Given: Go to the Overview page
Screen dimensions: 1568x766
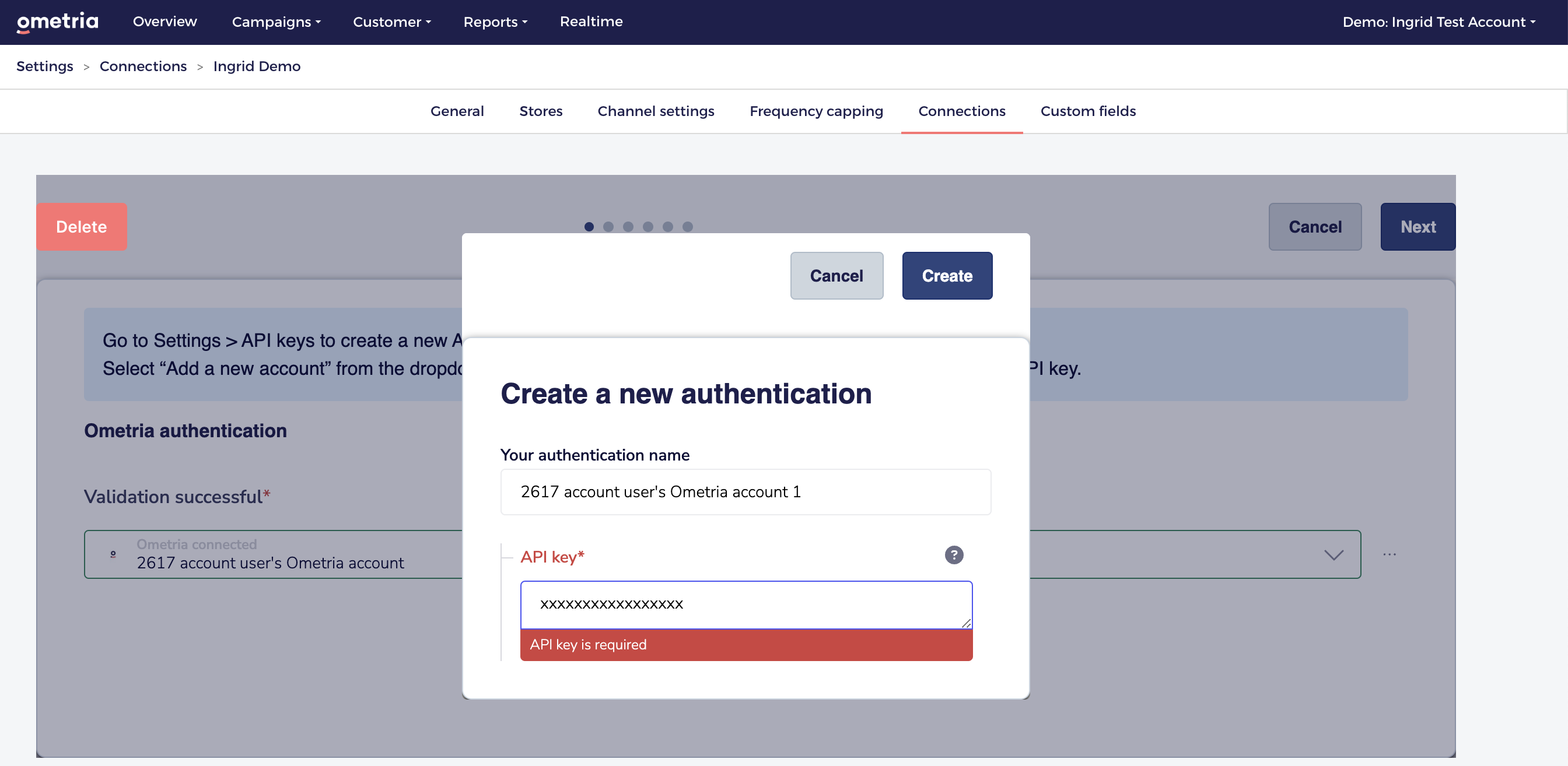Looking at the screenshot, I should tap(165, 22).
